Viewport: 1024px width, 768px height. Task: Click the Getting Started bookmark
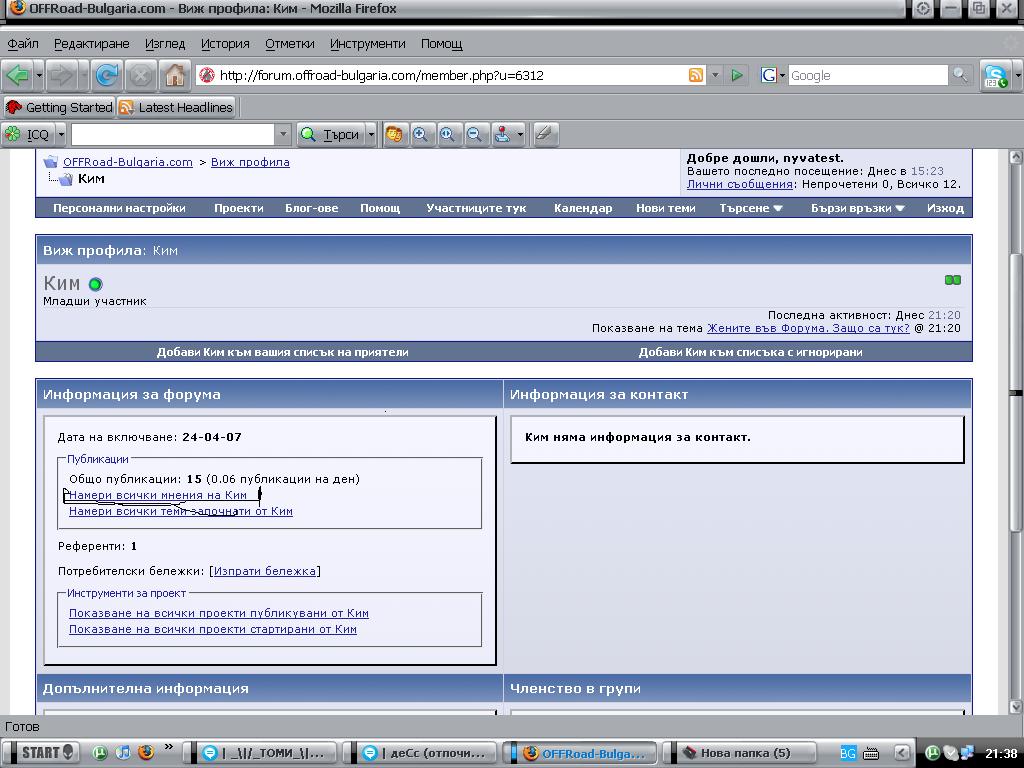click(59, 107)
